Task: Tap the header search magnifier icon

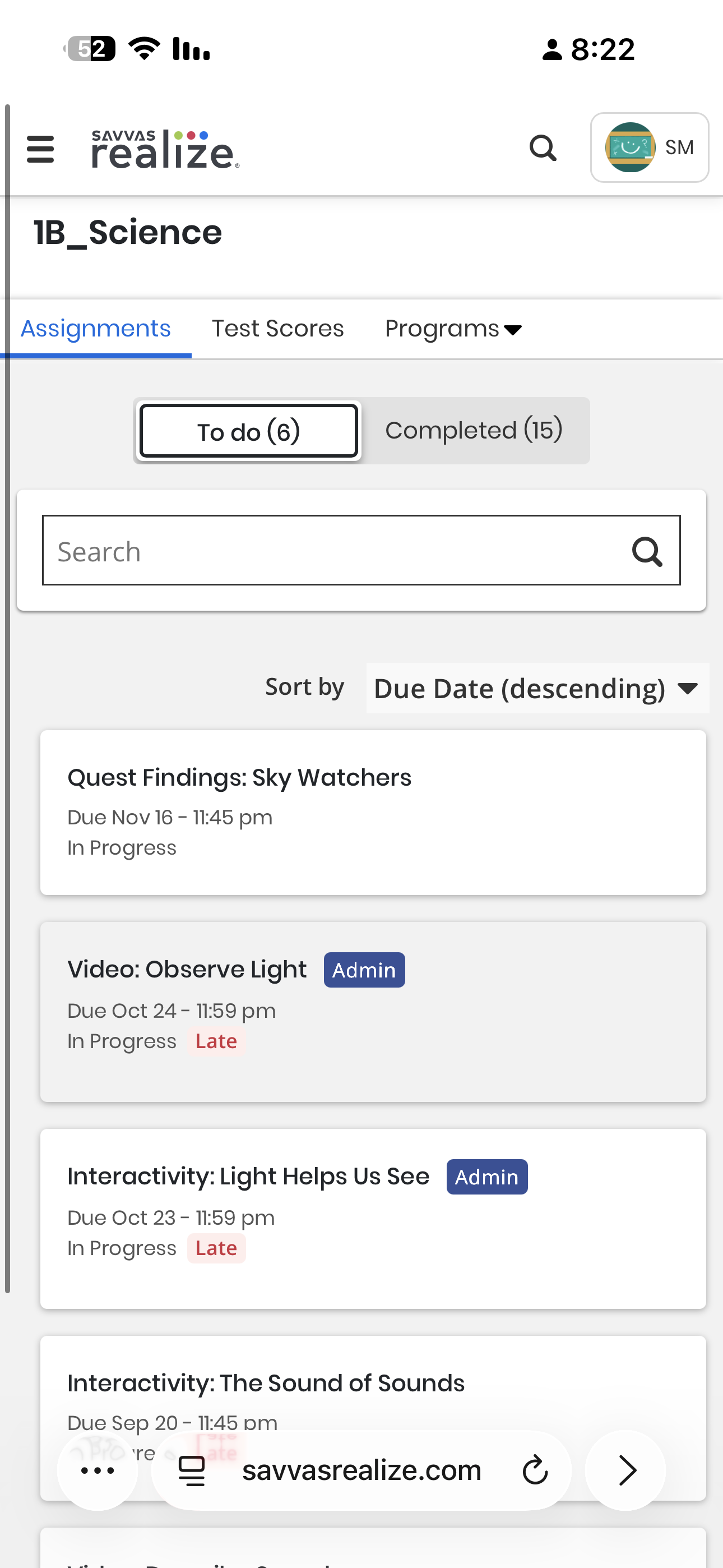Action: click(543, 148)
